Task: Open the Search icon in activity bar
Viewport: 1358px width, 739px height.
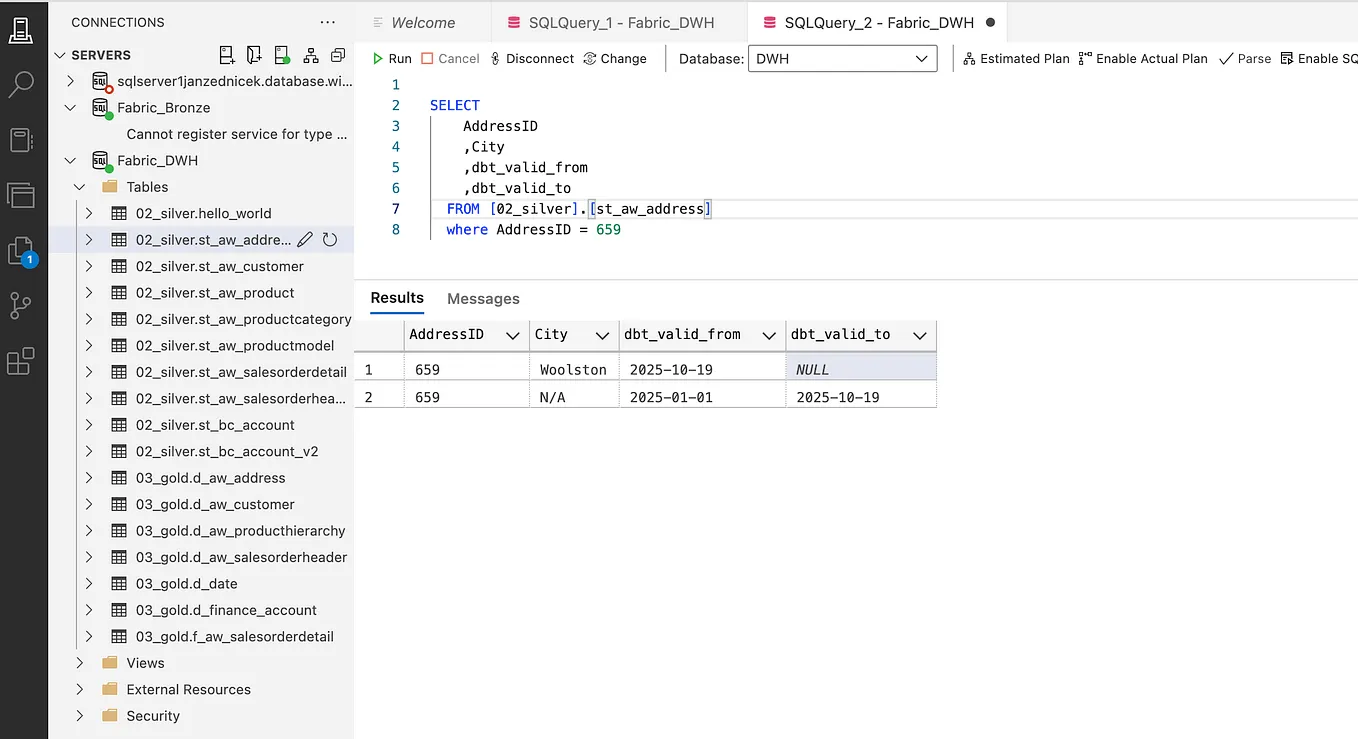Action: point(20,85)
